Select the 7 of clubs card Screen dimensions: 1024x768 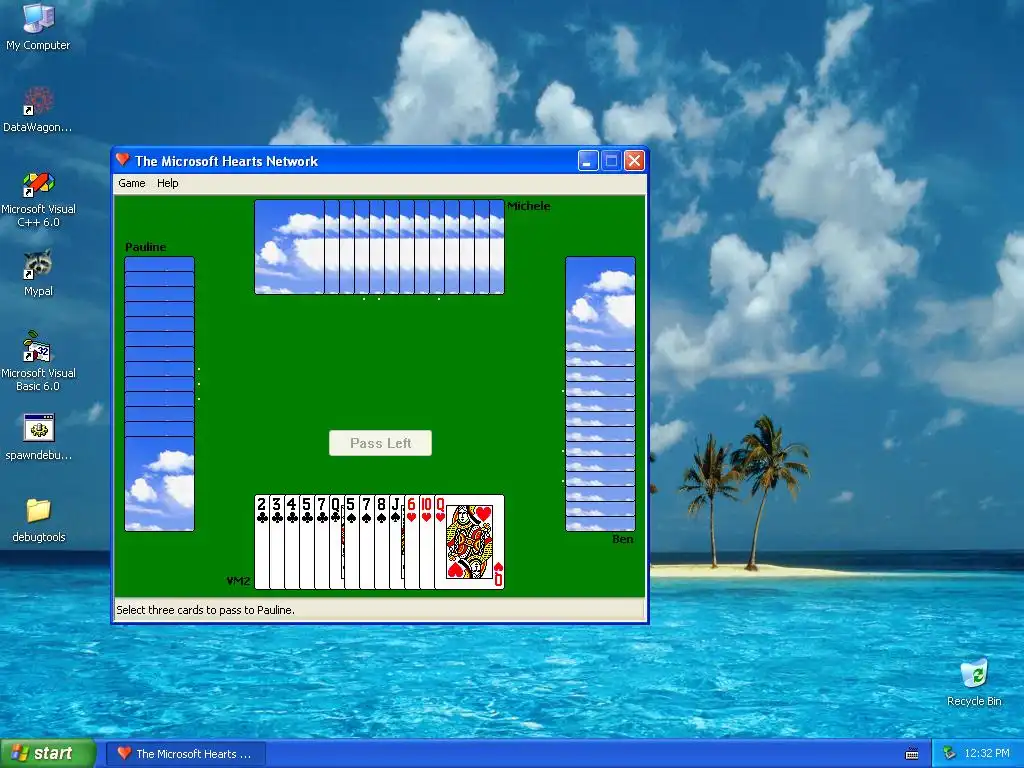322,542
